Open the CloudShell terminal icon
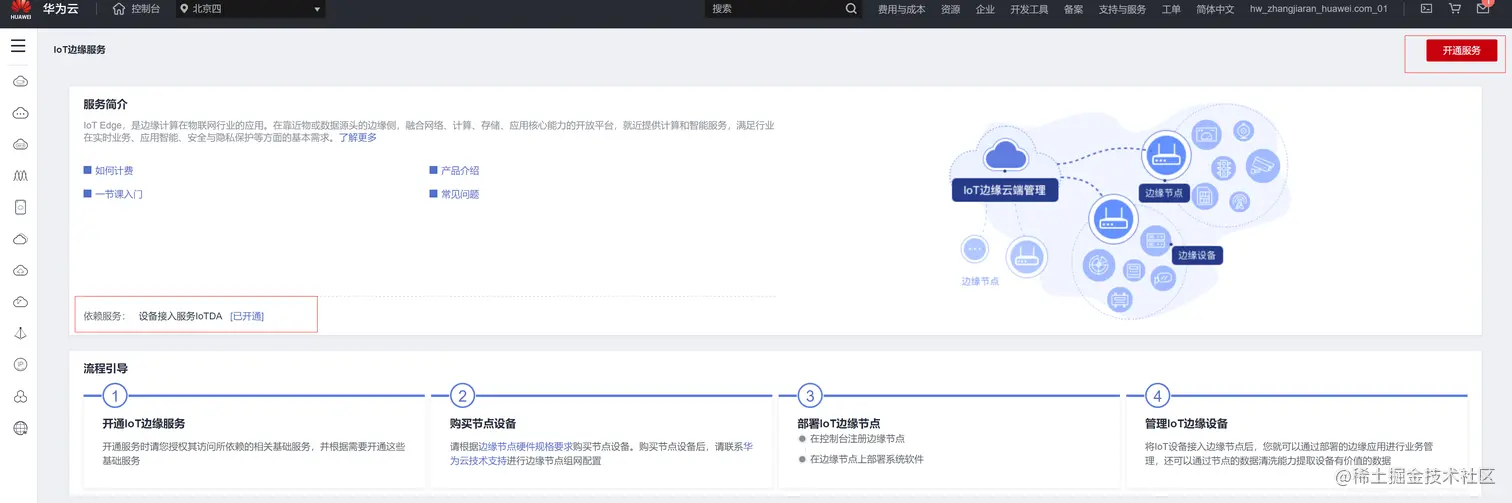1512x503 pixels. click(1426, 9)
